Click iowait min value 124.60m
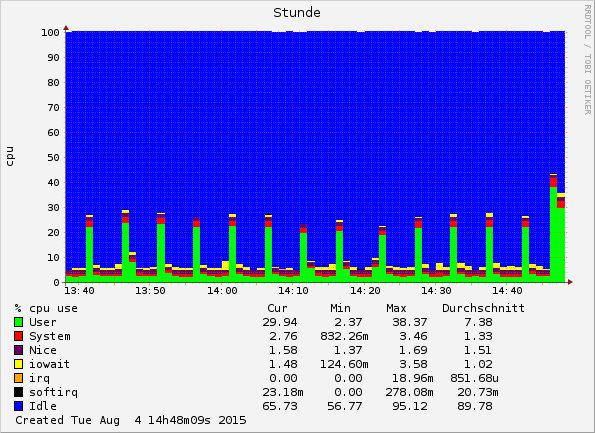Viewport: 595px width, 433px height. point(344,364)
